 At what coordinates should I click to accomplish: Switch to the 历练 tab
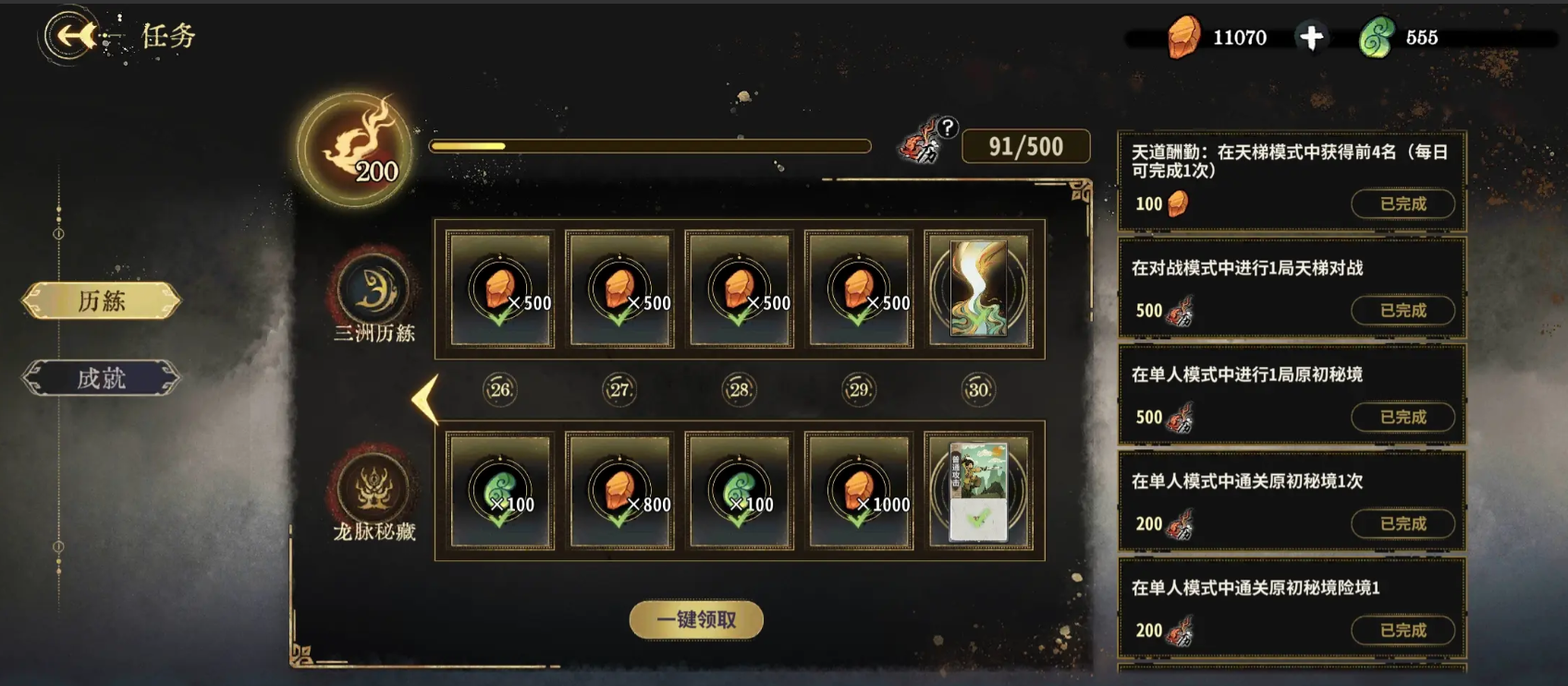pyautogui.click(x=101, y=300)
